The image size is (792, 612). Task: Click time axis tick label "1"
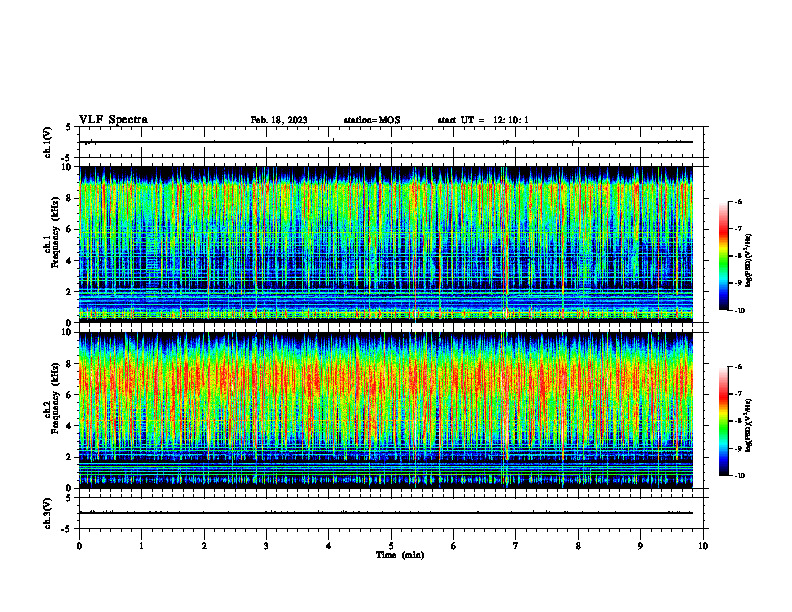click(141, 546)
